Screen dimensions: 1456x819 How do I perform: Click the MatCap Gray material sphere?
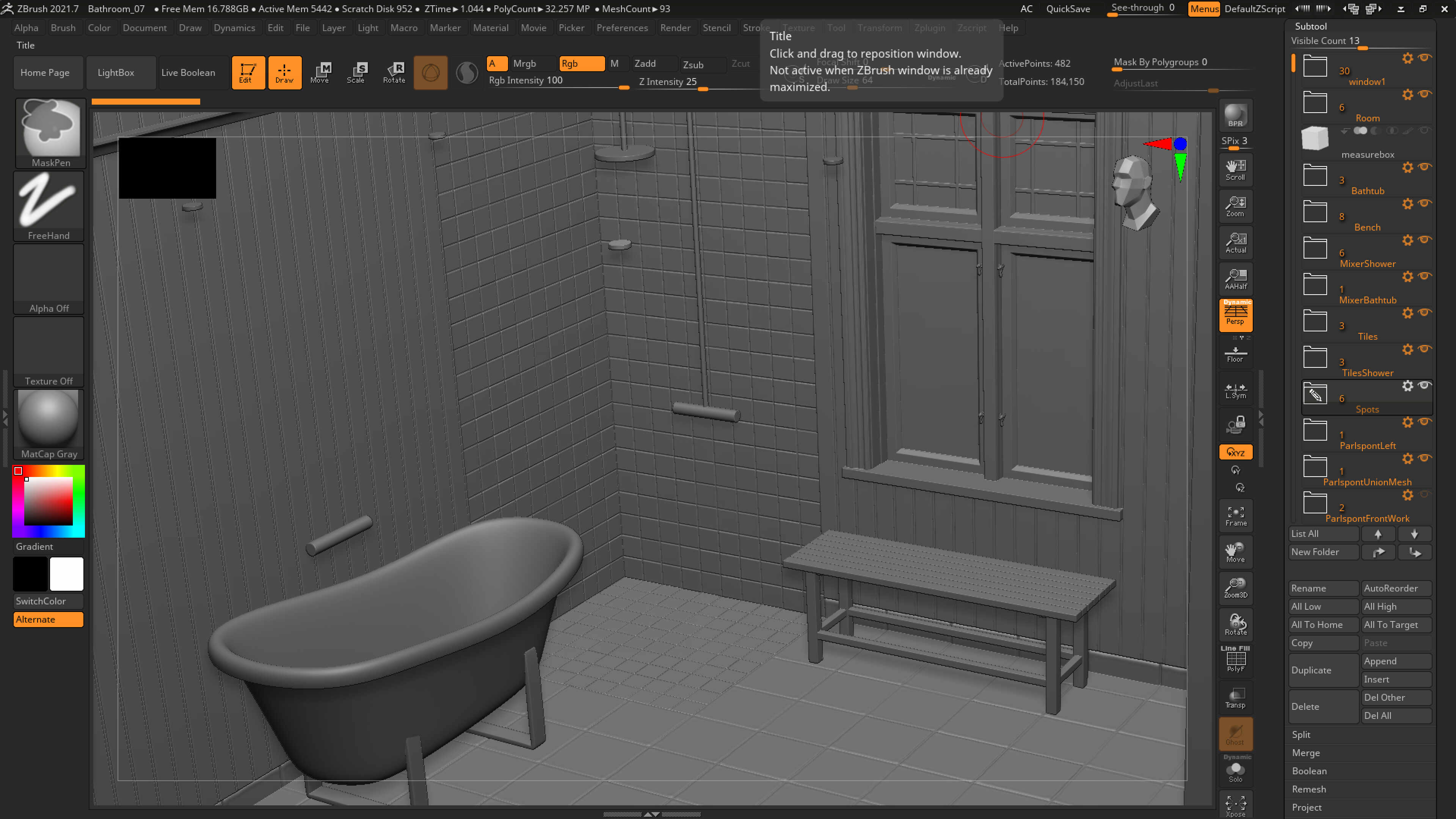(x=49, y=425)
